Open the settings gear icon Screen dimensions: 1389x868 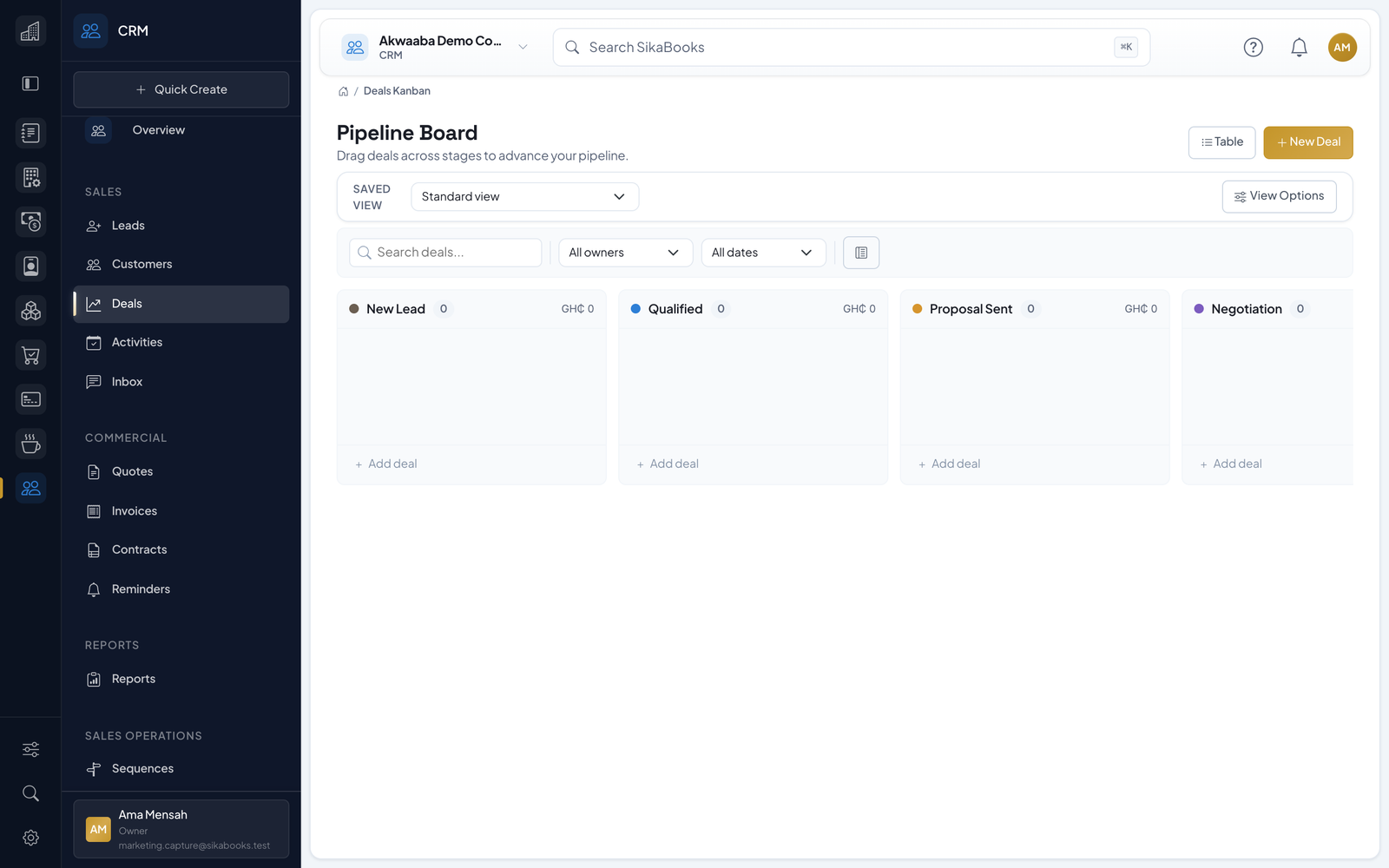tap(30, 838)
